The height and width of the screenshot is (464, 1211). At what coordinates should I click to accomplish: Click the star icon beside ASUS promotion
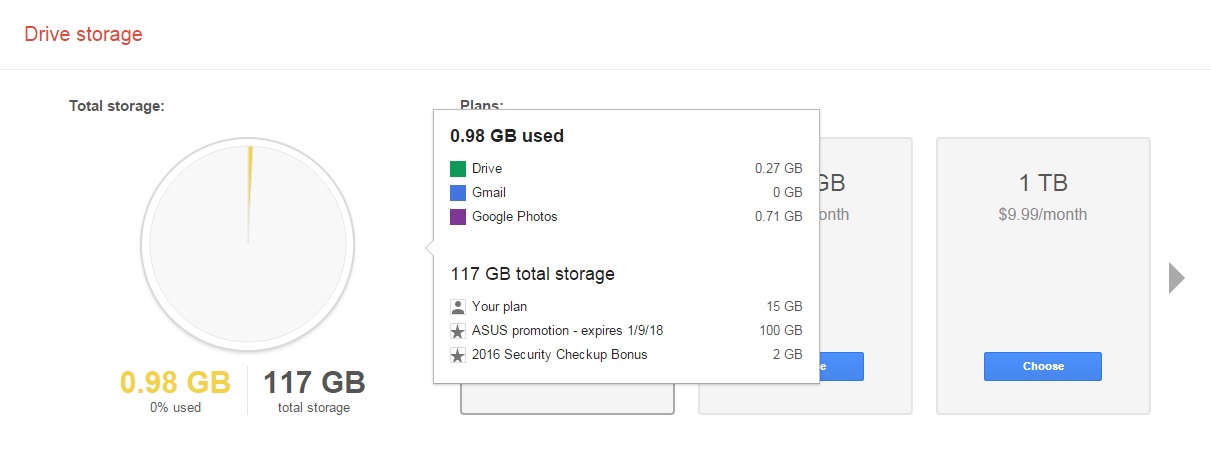point(458,331)
